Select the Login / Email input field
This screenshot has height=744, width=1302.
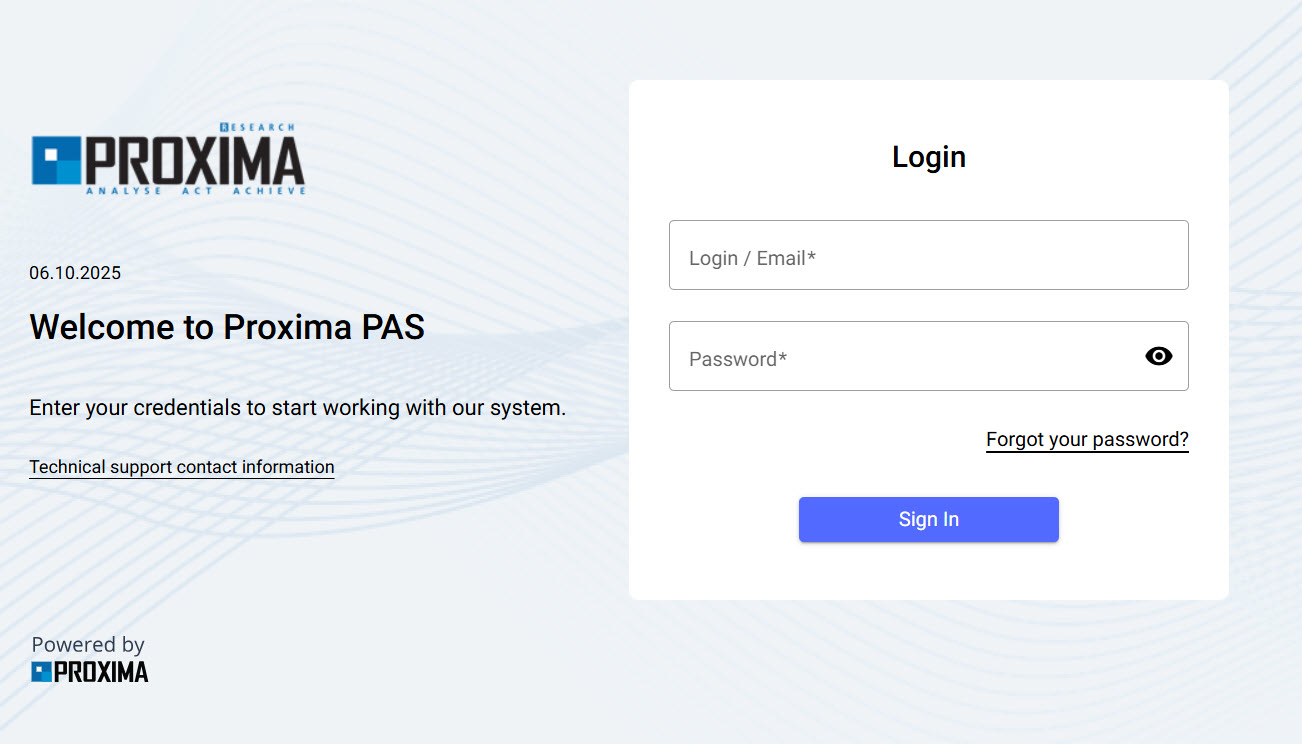tap(928, 255)
